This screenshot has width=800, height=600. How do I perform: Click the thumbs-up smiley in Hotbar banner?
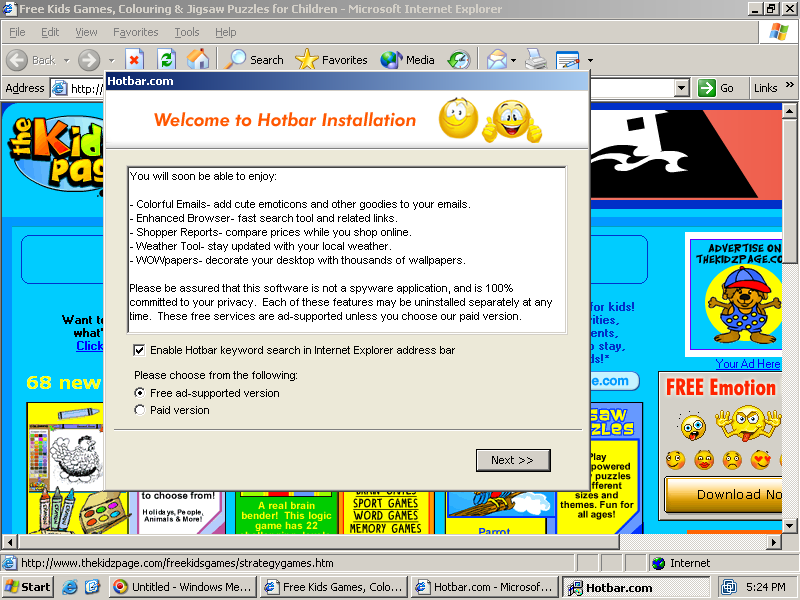coord(512,121)
